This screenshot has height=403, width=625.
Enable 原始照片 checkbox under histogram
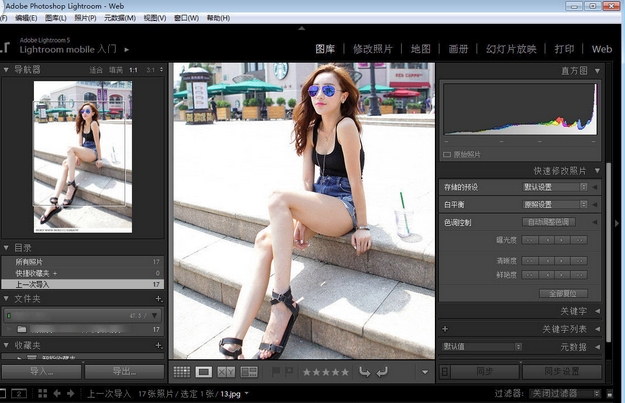447,155
